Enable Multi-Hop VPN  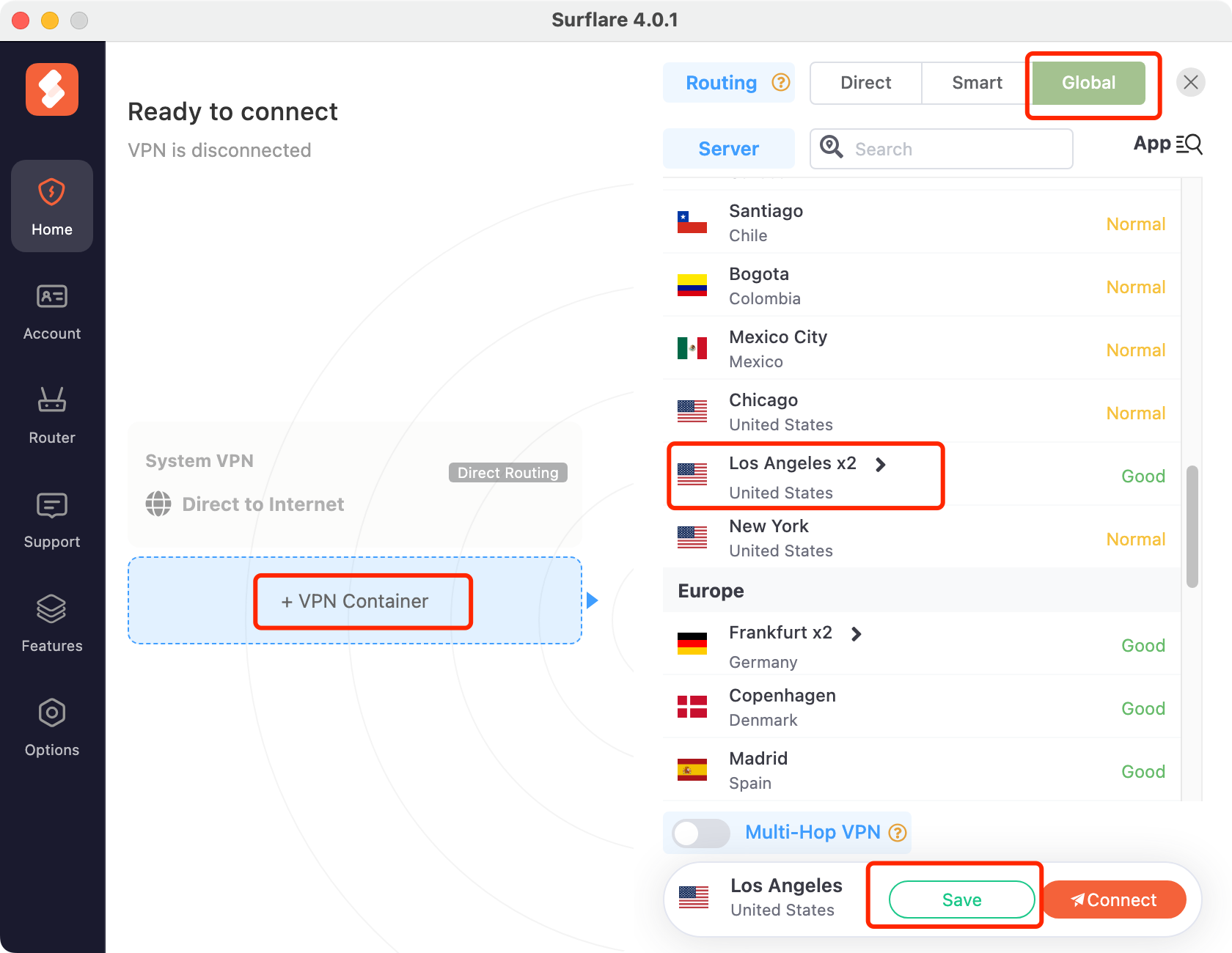(700, 833)
